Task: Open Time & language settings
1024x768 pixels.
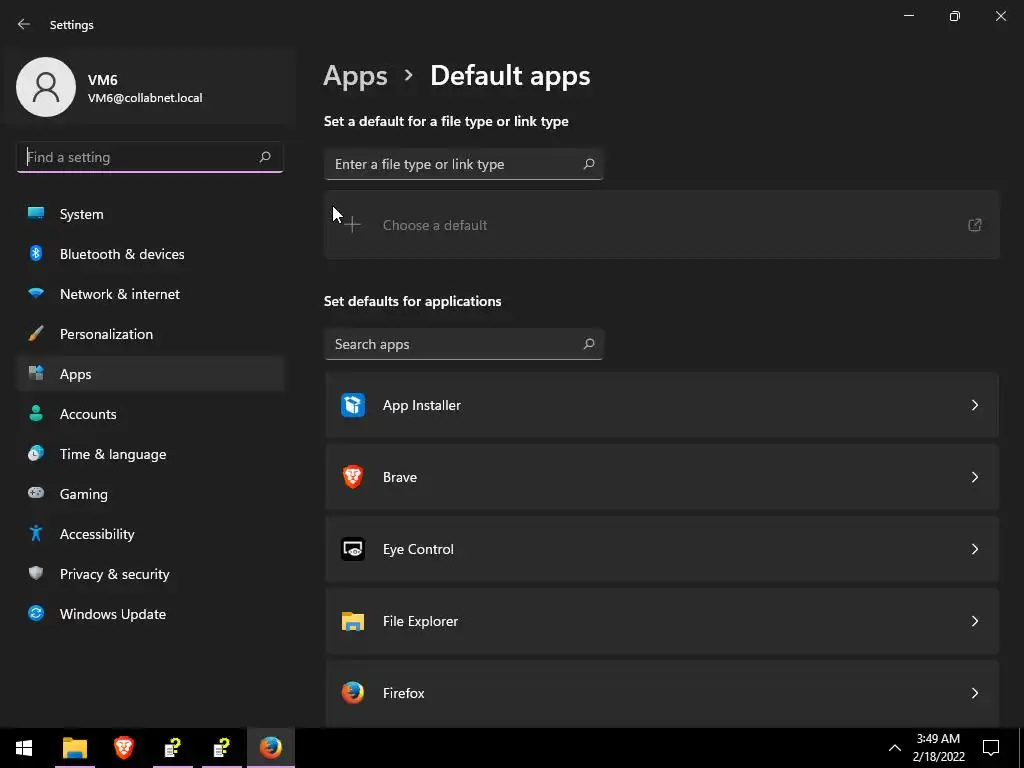Action: 151,454
